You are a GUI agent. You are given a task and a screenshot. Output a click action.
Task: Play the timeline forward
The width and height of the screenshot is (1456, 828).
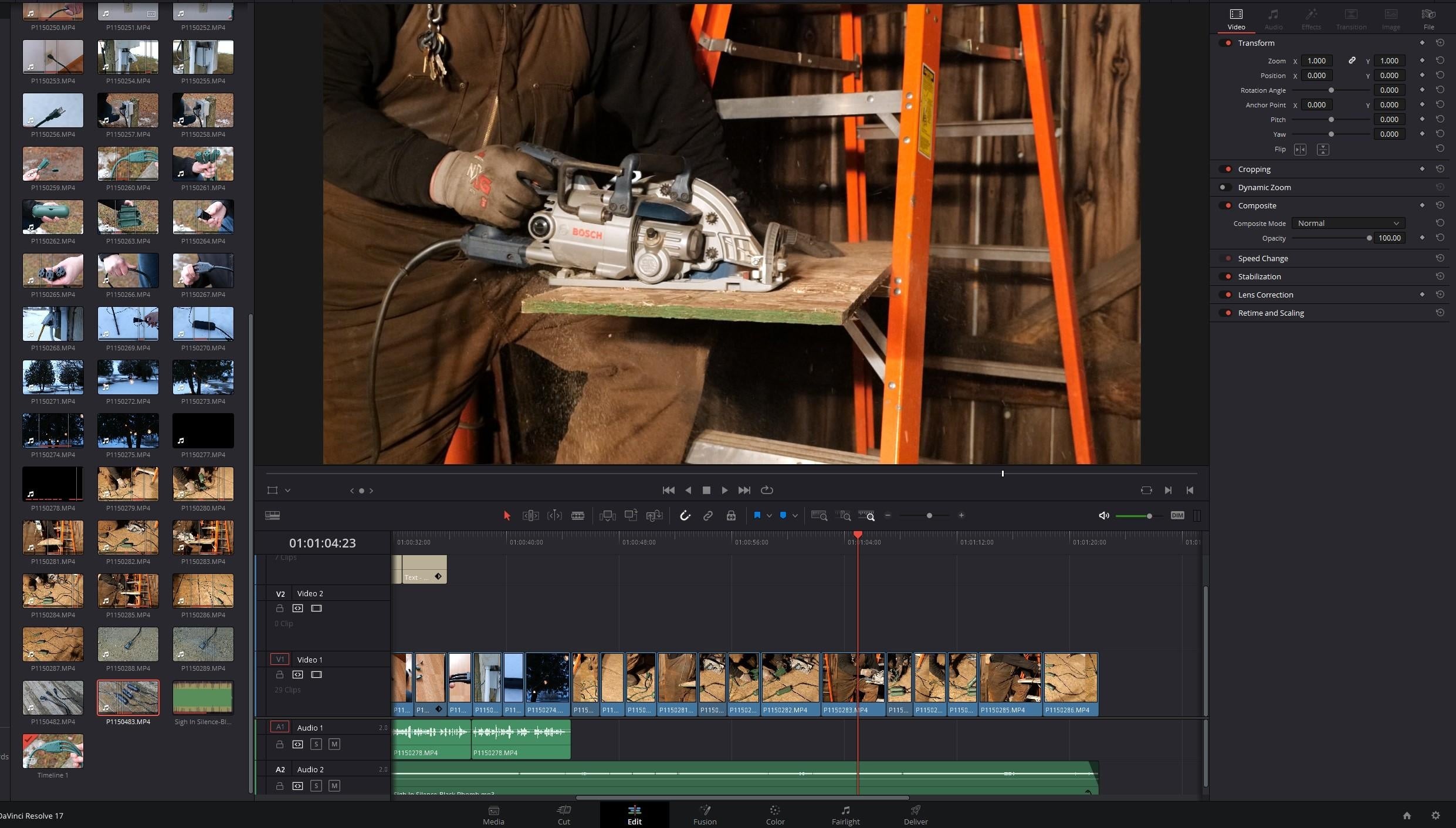tap(725, 490)
